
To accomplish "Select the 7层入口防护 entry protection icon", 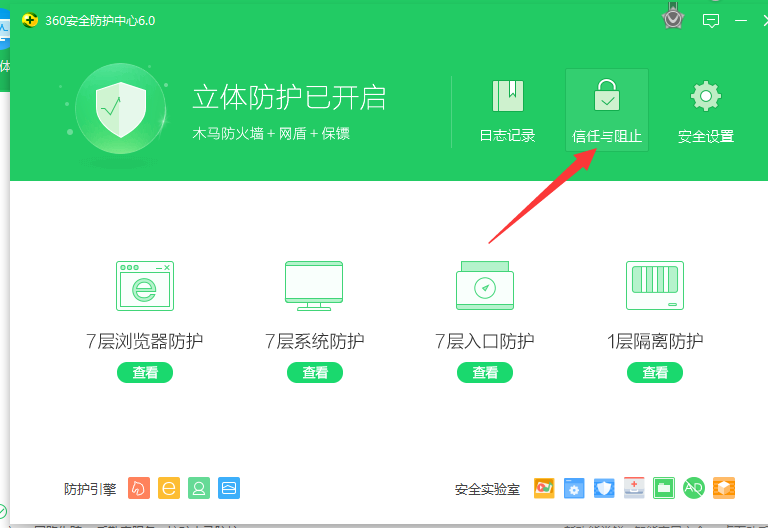I will 485,285.
